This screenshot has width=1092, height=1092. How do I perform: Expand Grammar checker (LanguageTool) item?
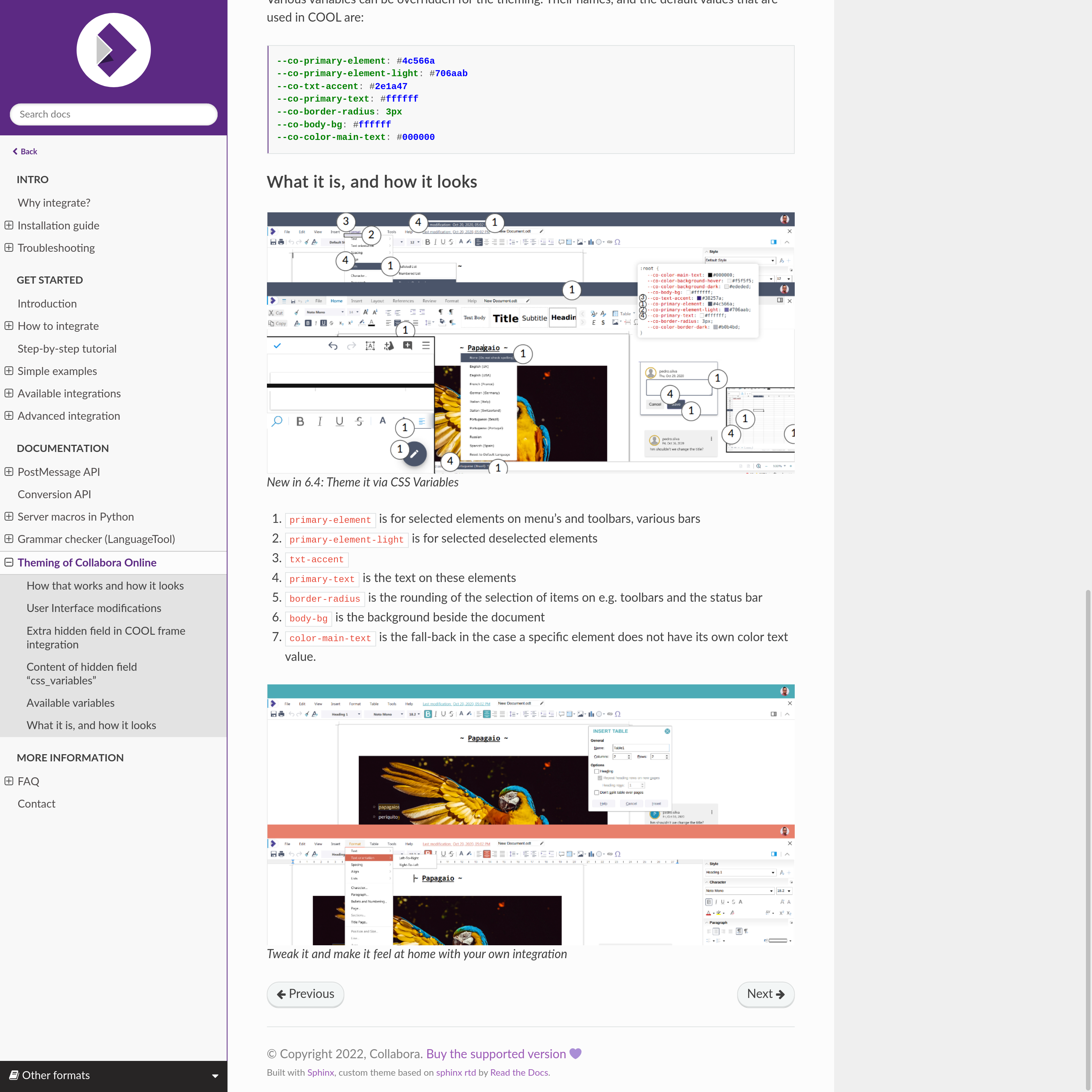pyautogui.click(x=9, y=539)
